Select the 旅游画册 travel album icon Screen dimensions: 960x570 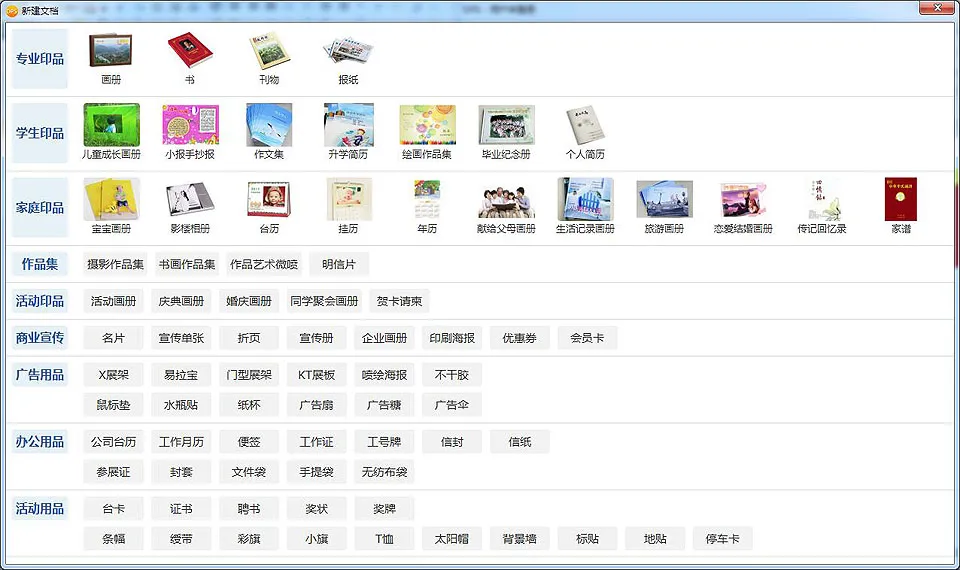pyautogui.click(x=664, y=200)
